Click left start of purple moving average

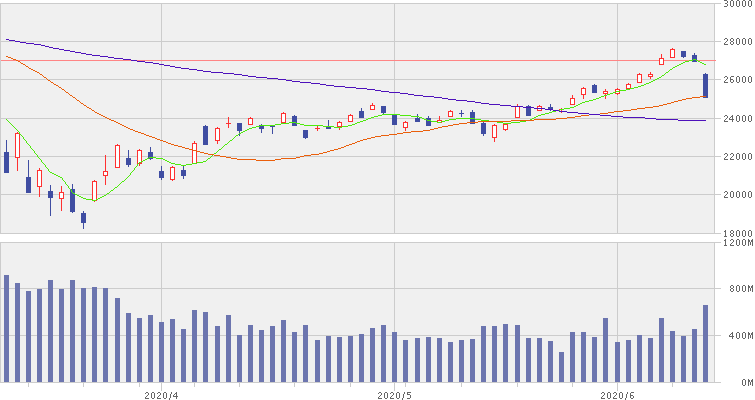coord(8,40)
